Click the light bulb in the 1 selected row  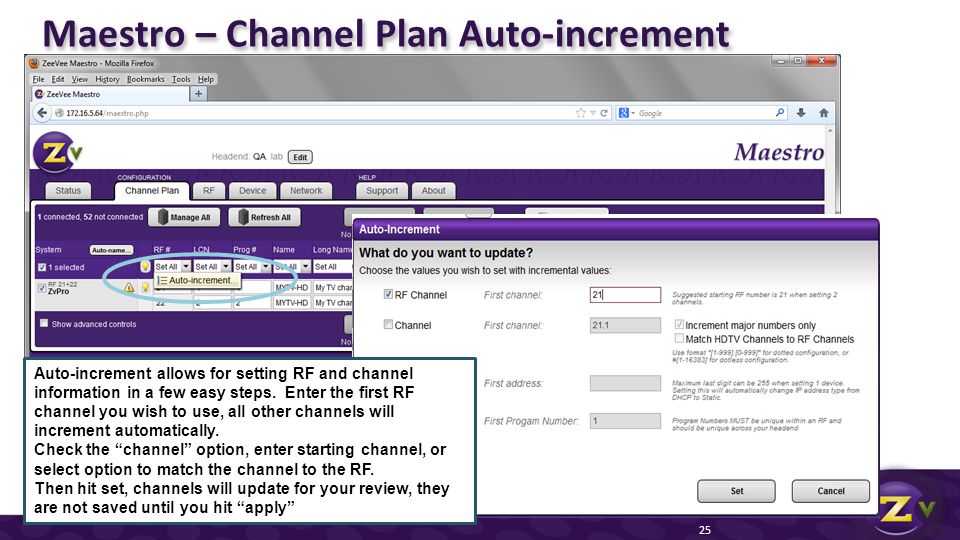[145, 266]
